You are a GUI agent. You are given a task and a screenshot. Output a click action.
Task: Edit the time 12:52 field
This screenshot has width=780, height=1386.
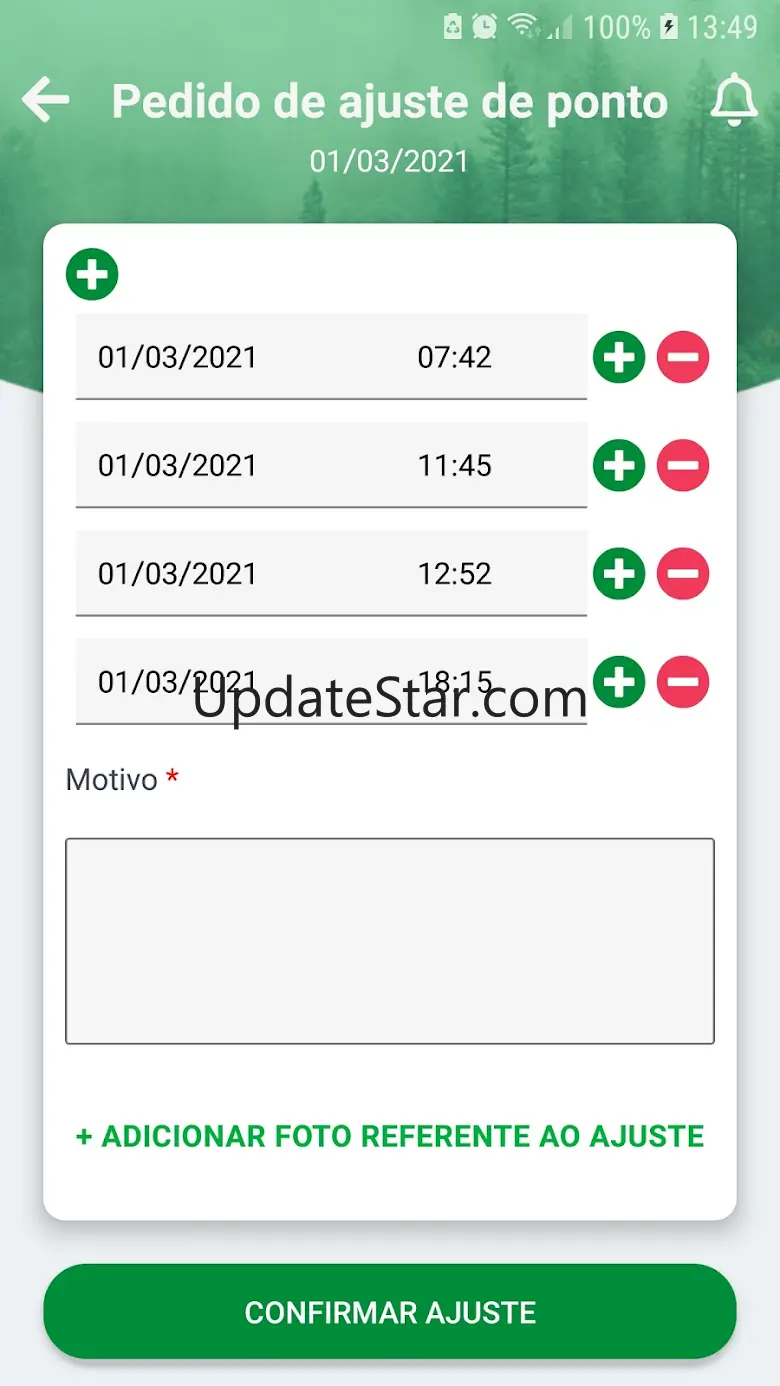[455, 573]
